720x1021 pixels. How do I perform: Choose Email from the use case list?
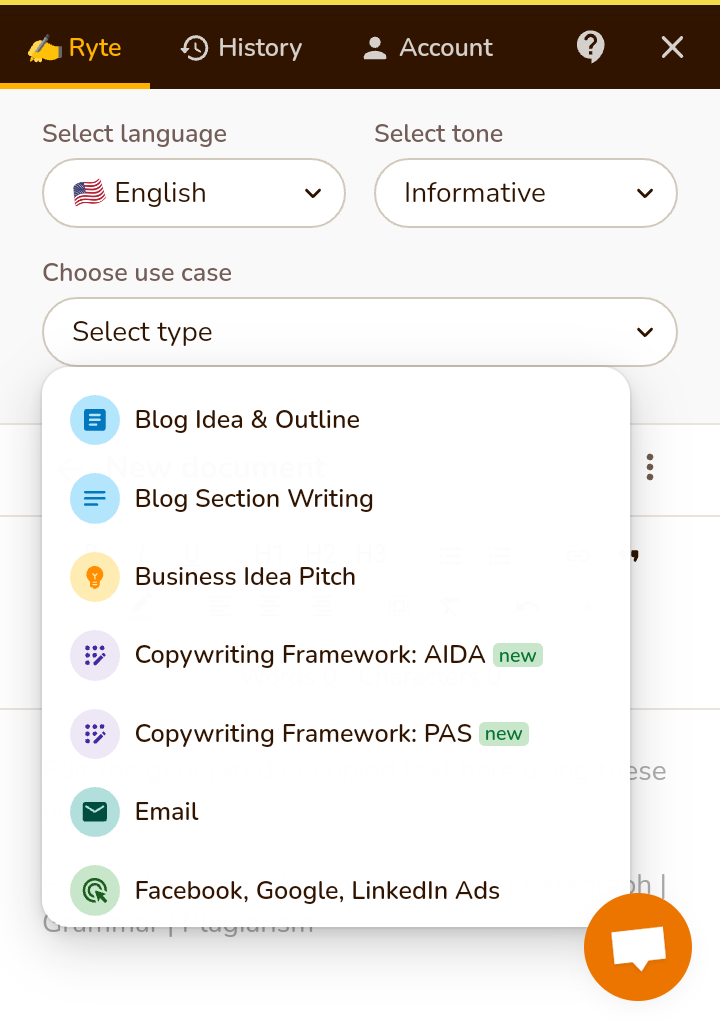(167, 812)
